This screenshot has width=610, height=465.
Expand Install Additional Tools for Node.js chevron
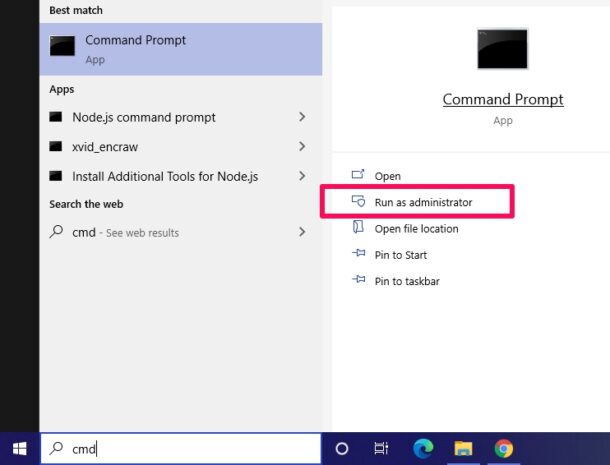(302, 176)
